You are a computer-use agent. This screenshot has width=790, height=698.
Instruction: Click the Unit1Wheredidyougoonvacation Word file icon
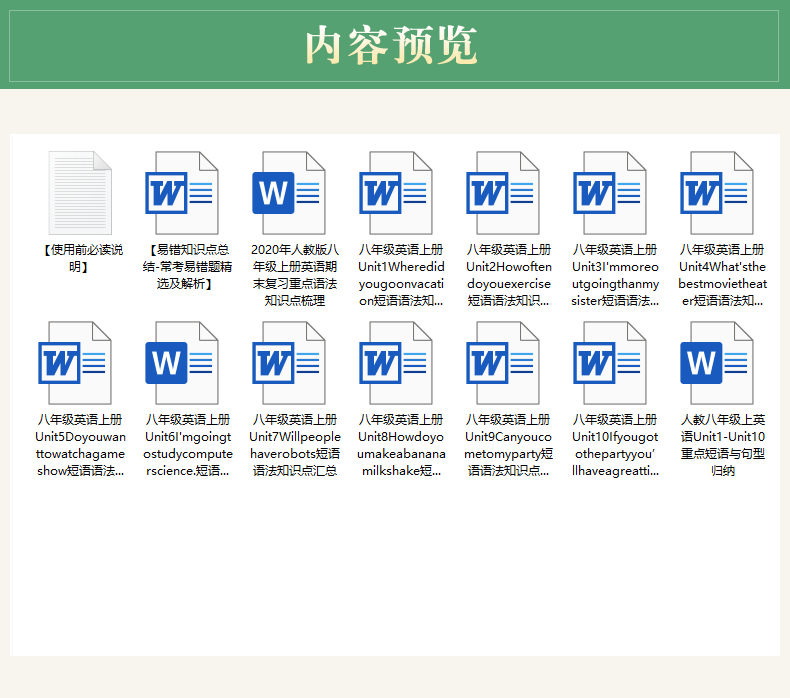click(x=396, y=193)
